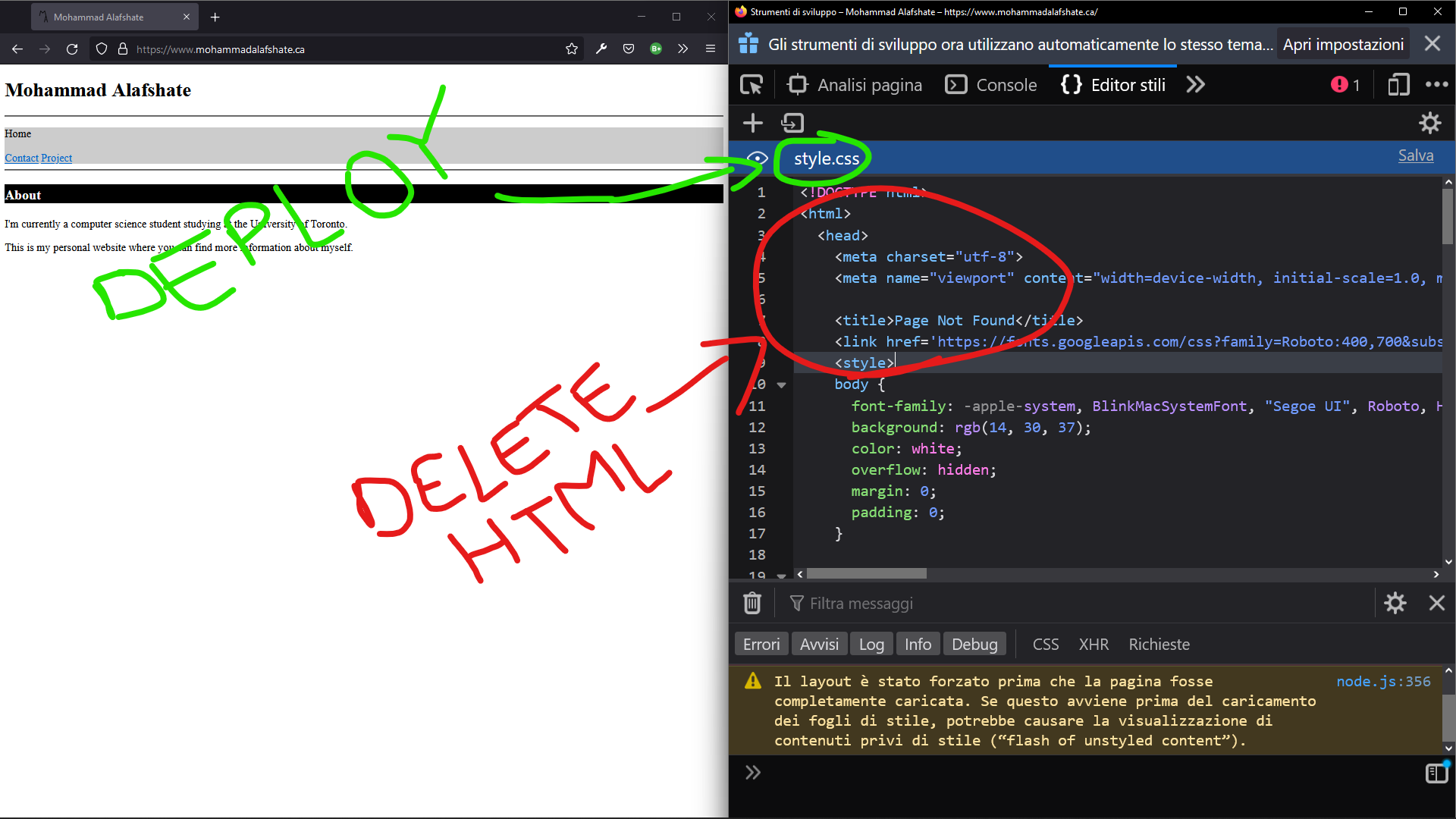This screenshot has width=1456, height=819.
Task: Select the Editor stili tab
Action: coord(1112,85)
